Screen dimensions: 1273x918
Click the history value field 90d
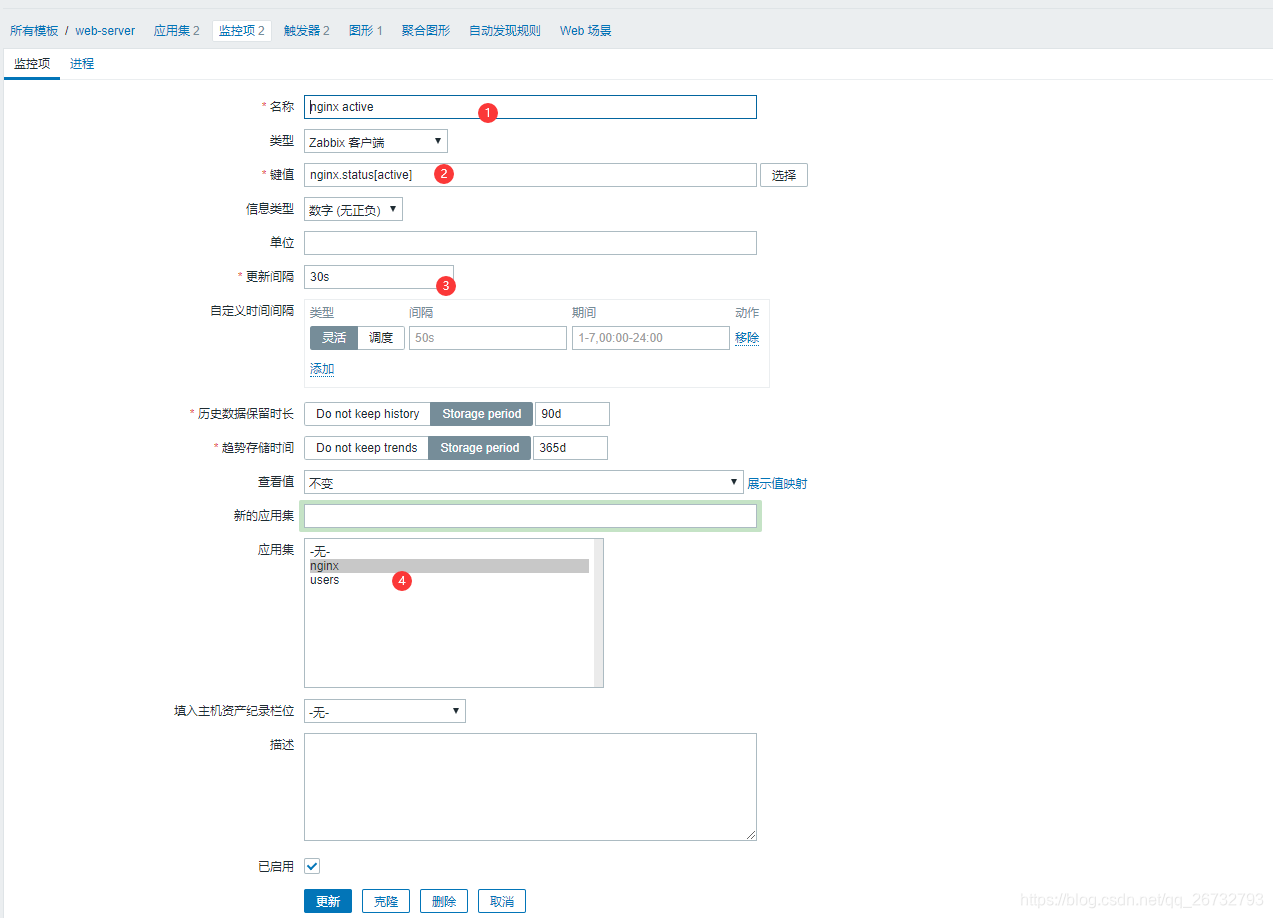pyautogui.click(x=572, y=414)
